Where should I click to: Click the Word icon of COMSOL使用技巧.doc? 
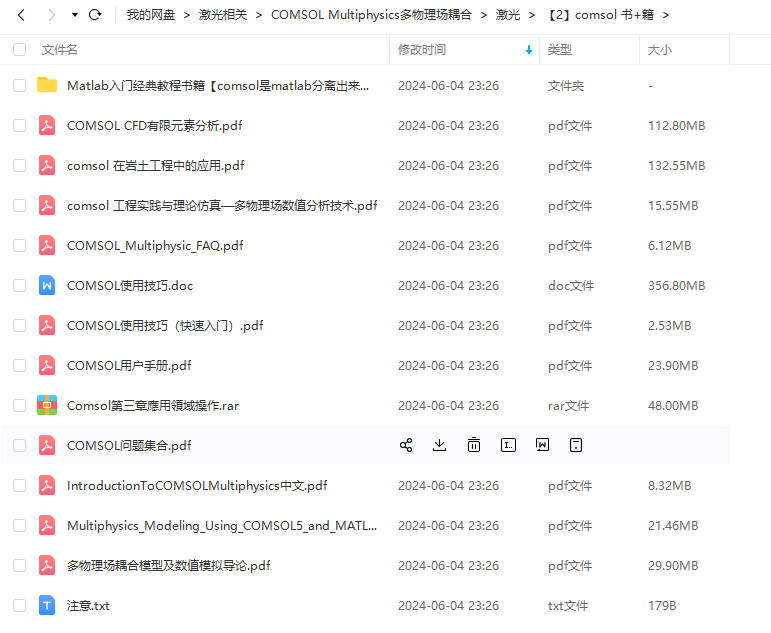(47, 285)
